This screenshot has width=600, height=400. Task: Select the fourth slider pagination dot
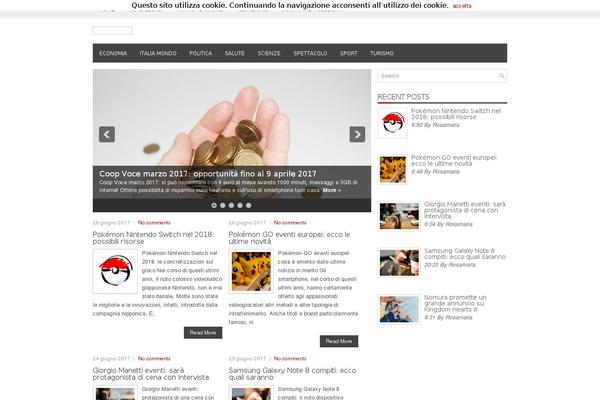coord(240,206)
